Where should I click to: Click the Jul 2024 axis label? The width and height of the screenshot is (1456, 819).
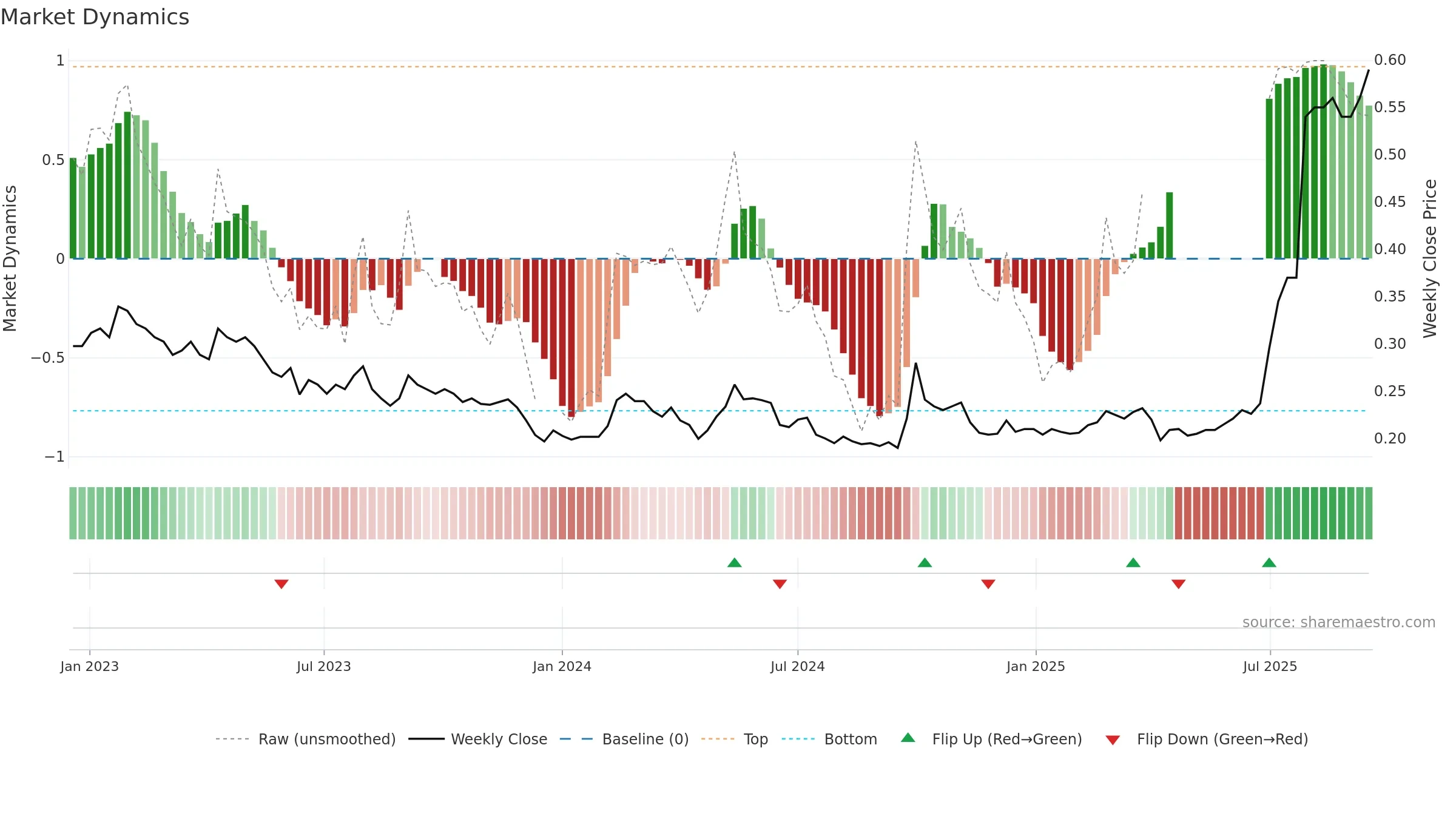click(x=798, y=666)
